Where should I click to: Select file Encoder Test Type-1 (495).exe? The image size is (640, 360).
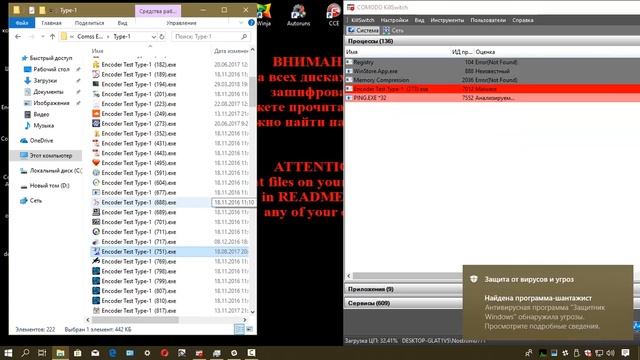coord(138,163)
